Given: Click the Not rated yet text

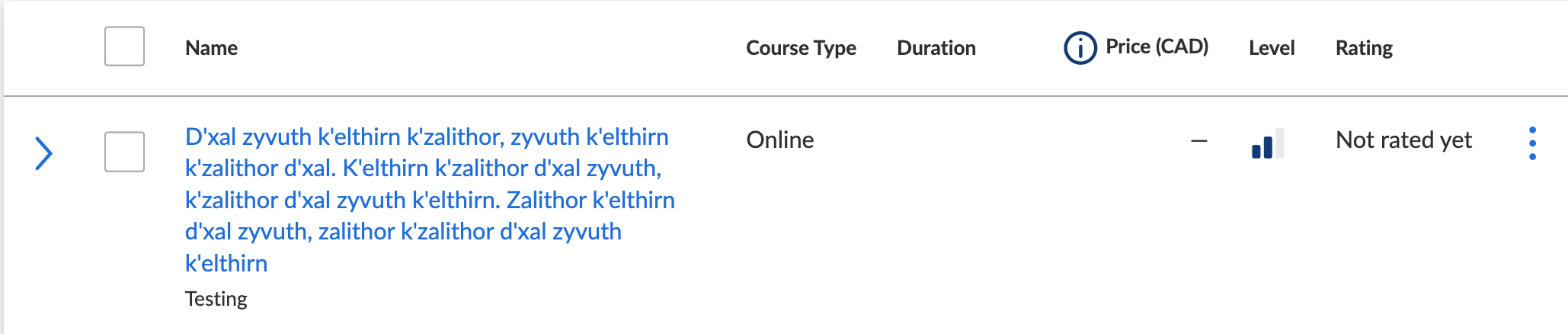Looking at the screenshot, I should (x=1403, y=140).
